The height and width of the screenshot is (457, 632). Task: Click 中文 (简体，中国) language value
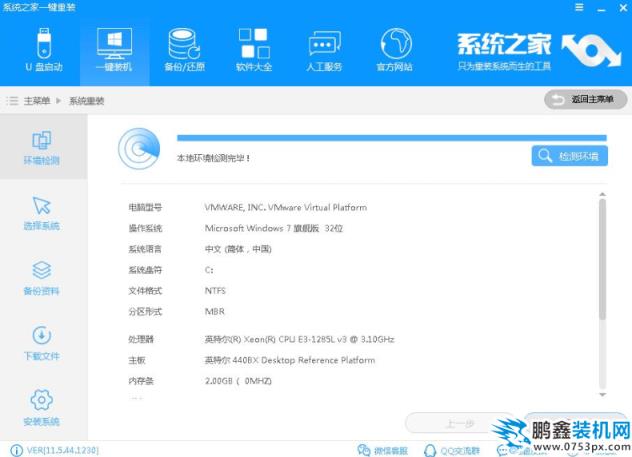(x=238, y=249)
